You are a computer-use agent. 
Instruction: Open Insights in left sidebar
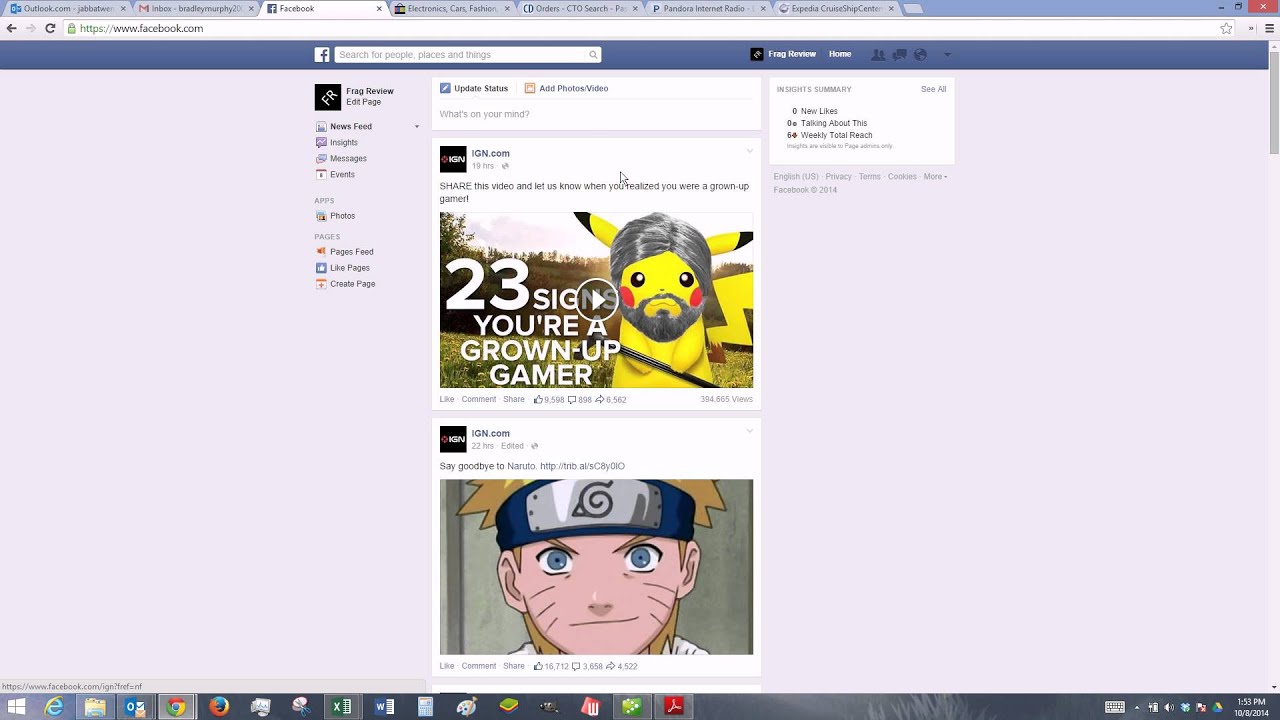tap(344, 143)
